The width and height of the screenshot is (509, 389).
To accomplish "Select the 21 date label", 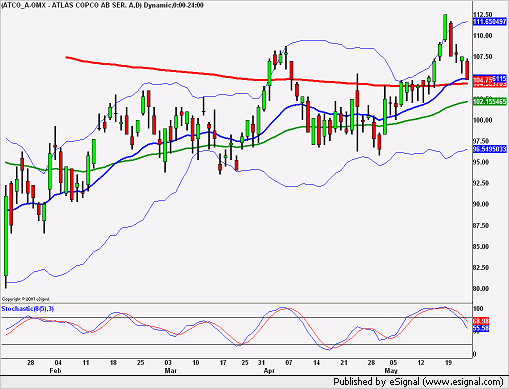I will tap(344, 363).
